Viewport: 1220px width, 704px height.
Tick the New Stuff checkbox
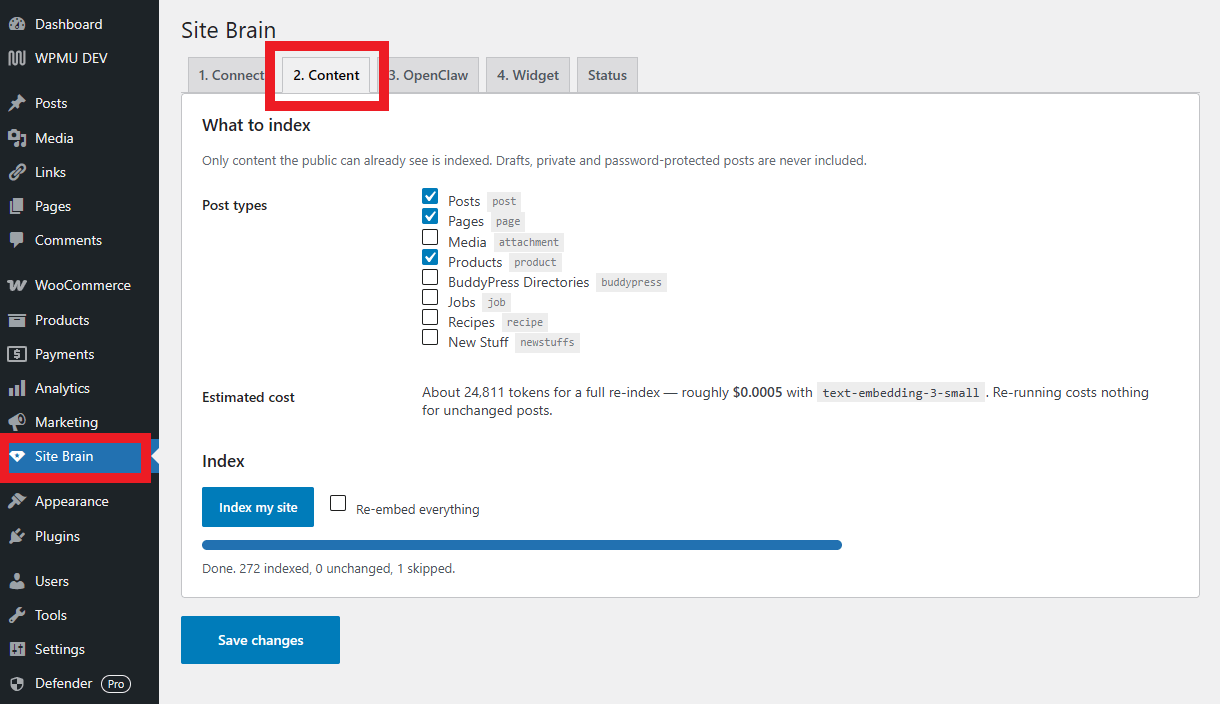pos(430,337)
